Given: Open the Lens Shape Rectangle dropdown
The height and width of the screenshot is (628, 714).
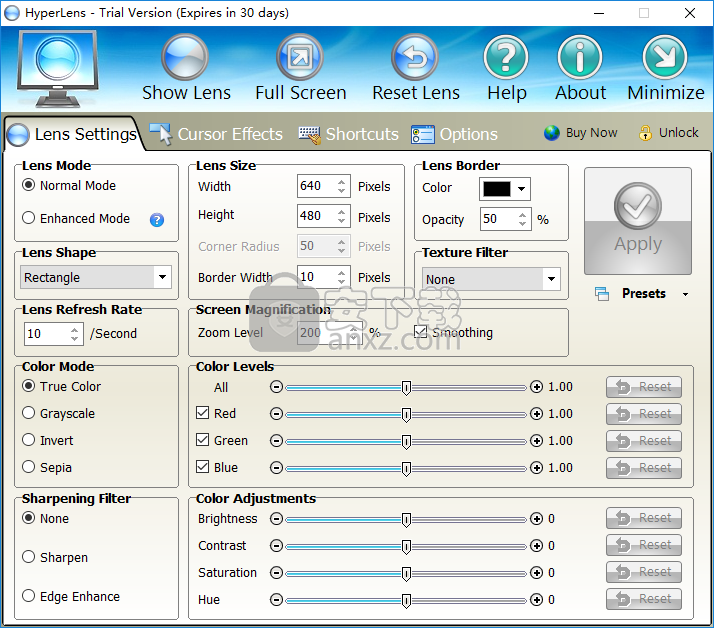Looking at the screenshot, I should 96,277.
